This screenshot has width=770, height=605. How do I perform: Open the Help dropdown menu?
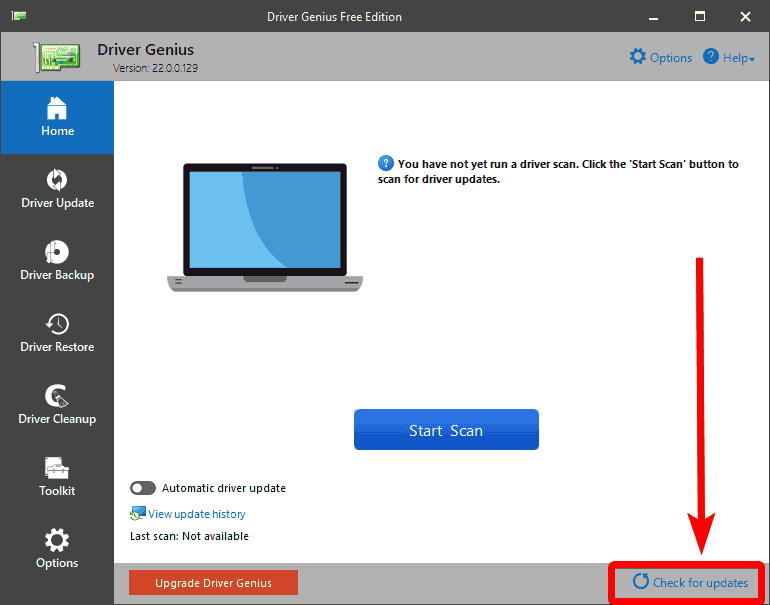coord(729,57)
